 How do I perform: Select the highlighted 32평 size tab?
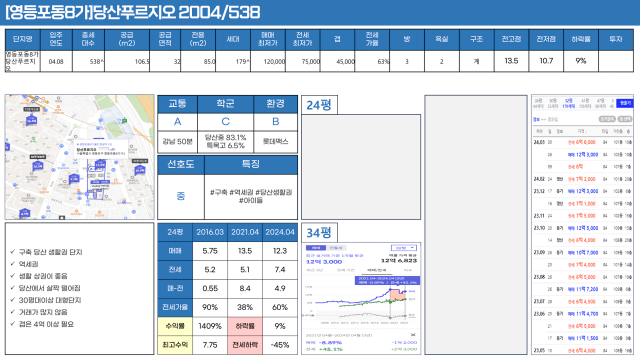tap(569, 103)
